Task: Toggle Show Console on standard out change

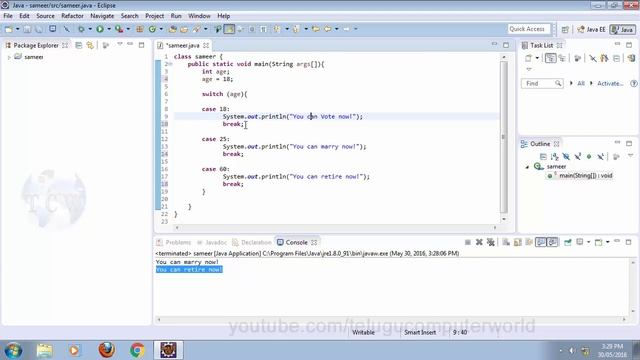Action: tap(541, 242)
